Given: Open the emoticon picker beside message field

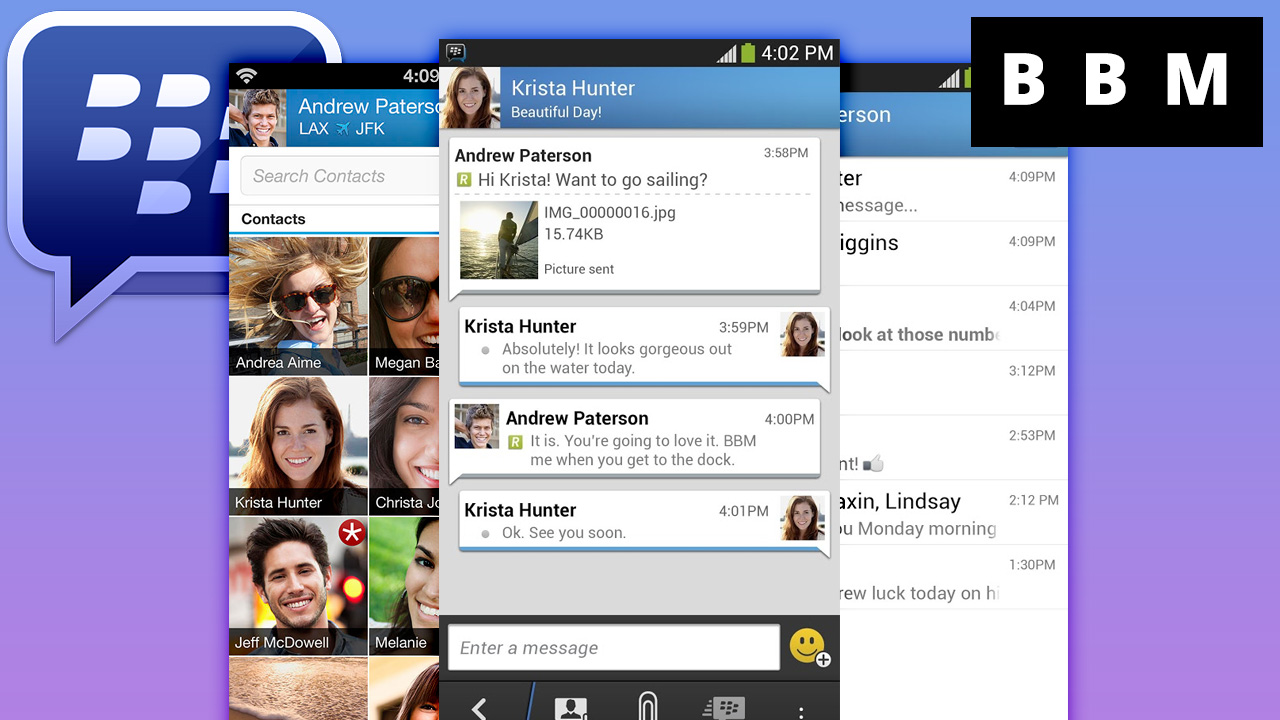Looking at the screenshot, I should 806,646.
